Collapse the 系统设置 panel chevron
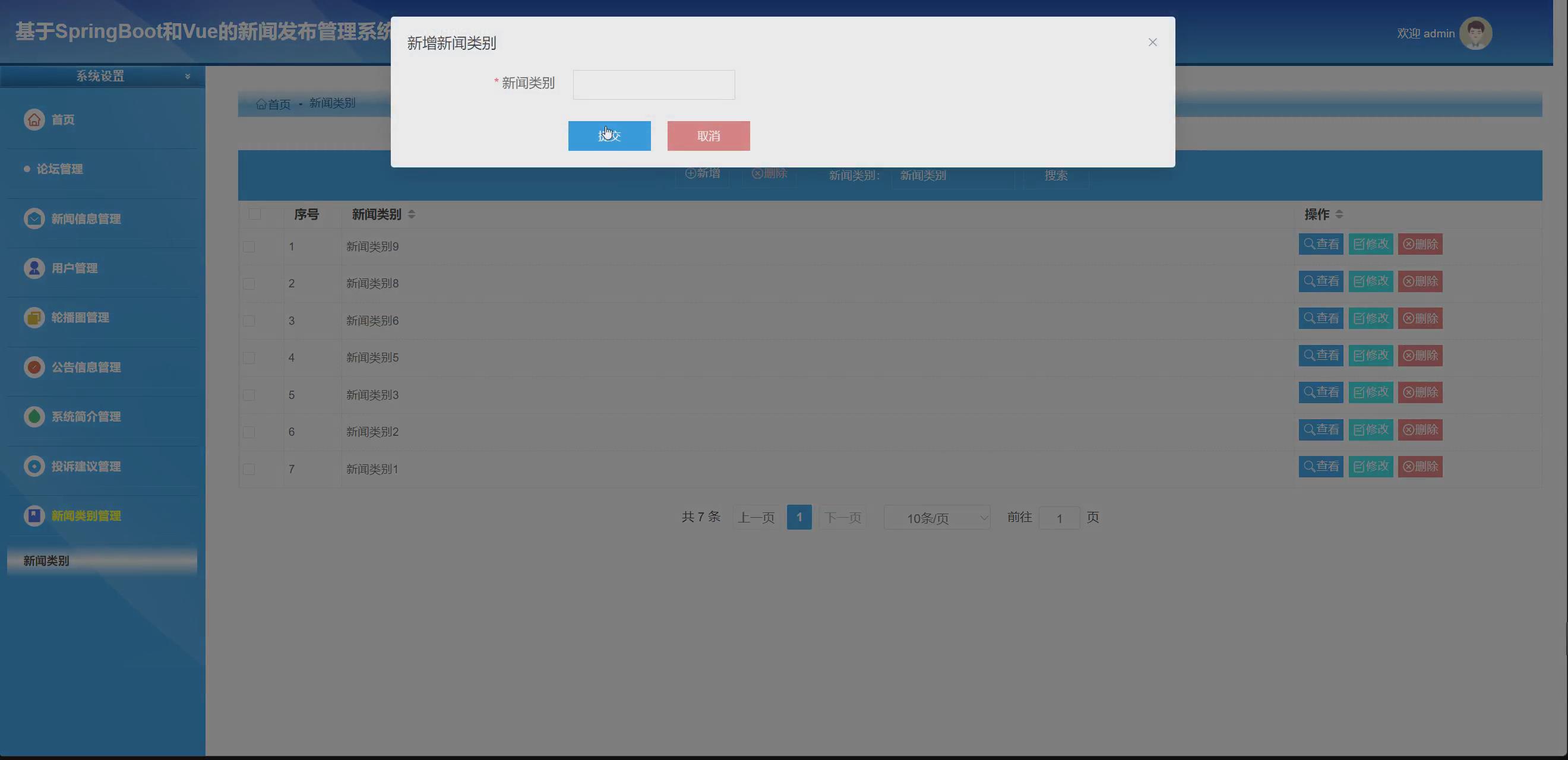Viewport: 1568px width, 760px height. [188, 75]
